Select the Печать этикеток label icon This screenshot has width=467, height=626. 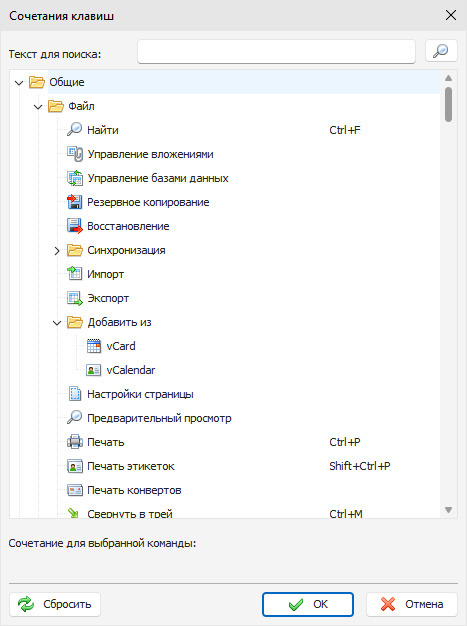click(x=75, y=466)
